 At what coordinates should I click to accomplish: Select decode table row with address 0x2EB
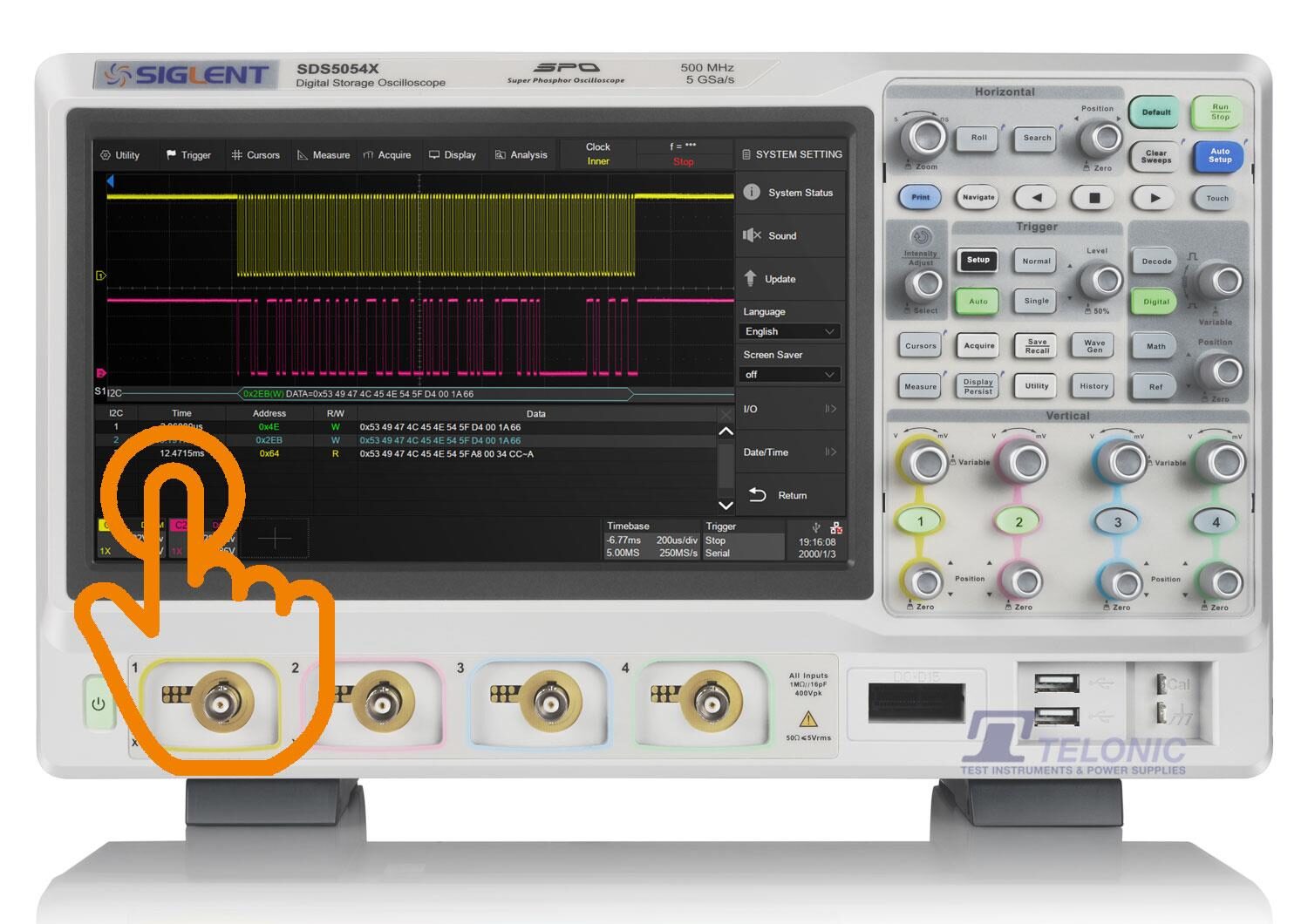(405, 440)
